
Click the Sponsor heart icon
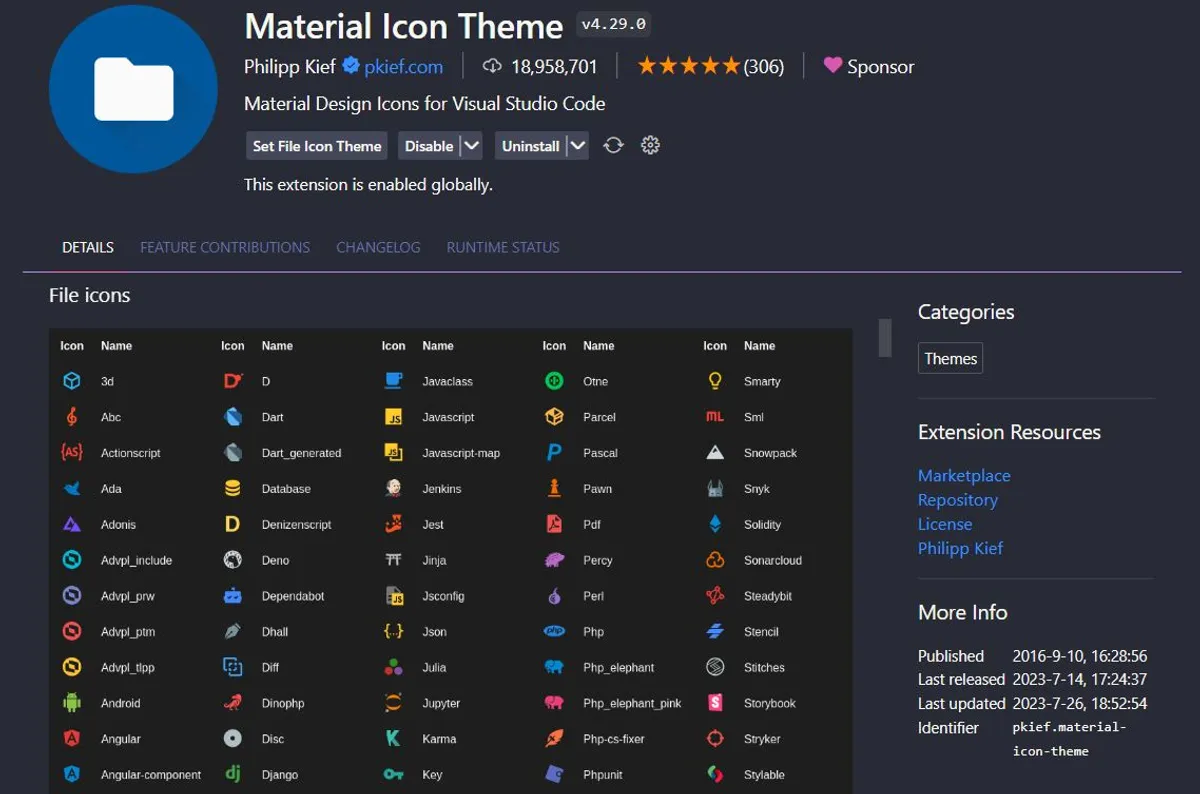point(832,65)
